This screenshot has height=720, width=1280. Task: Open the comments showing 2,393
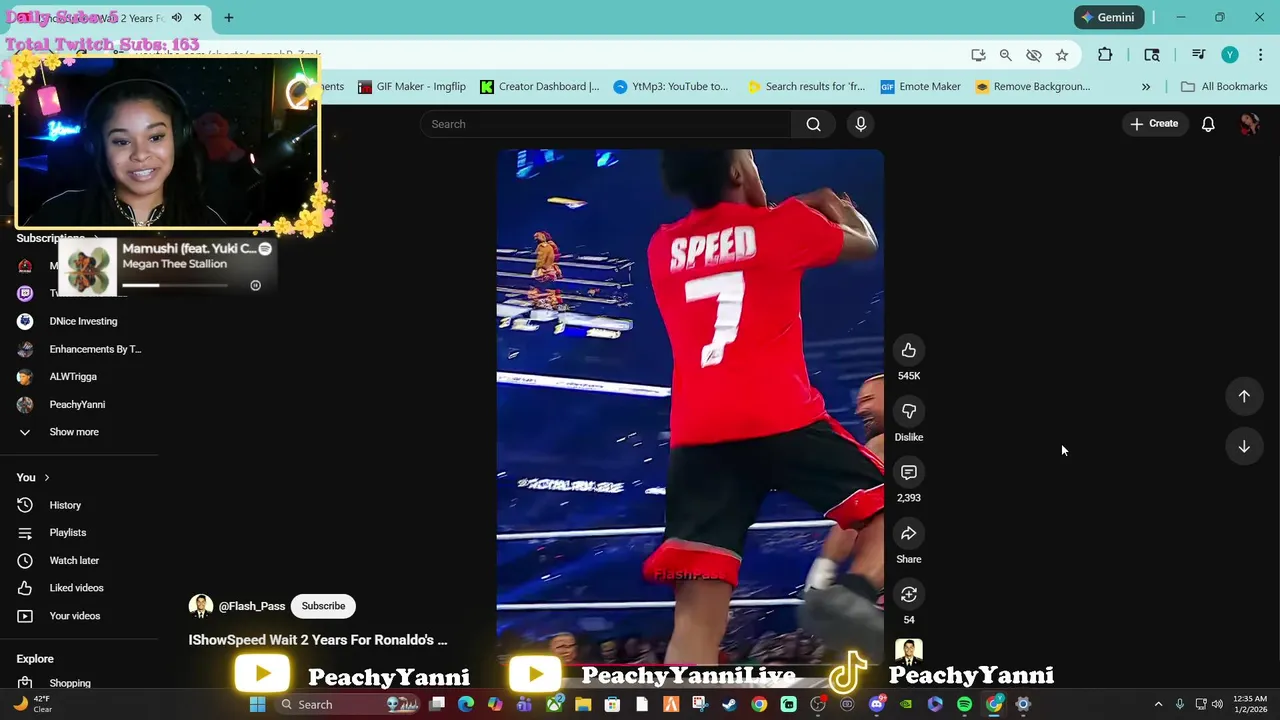(908, 472)
